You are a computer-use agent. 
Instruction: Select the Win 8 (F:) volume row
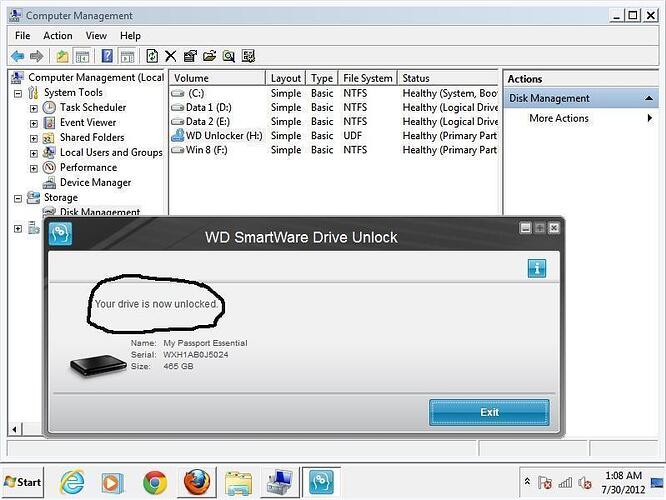pos(333,150)
